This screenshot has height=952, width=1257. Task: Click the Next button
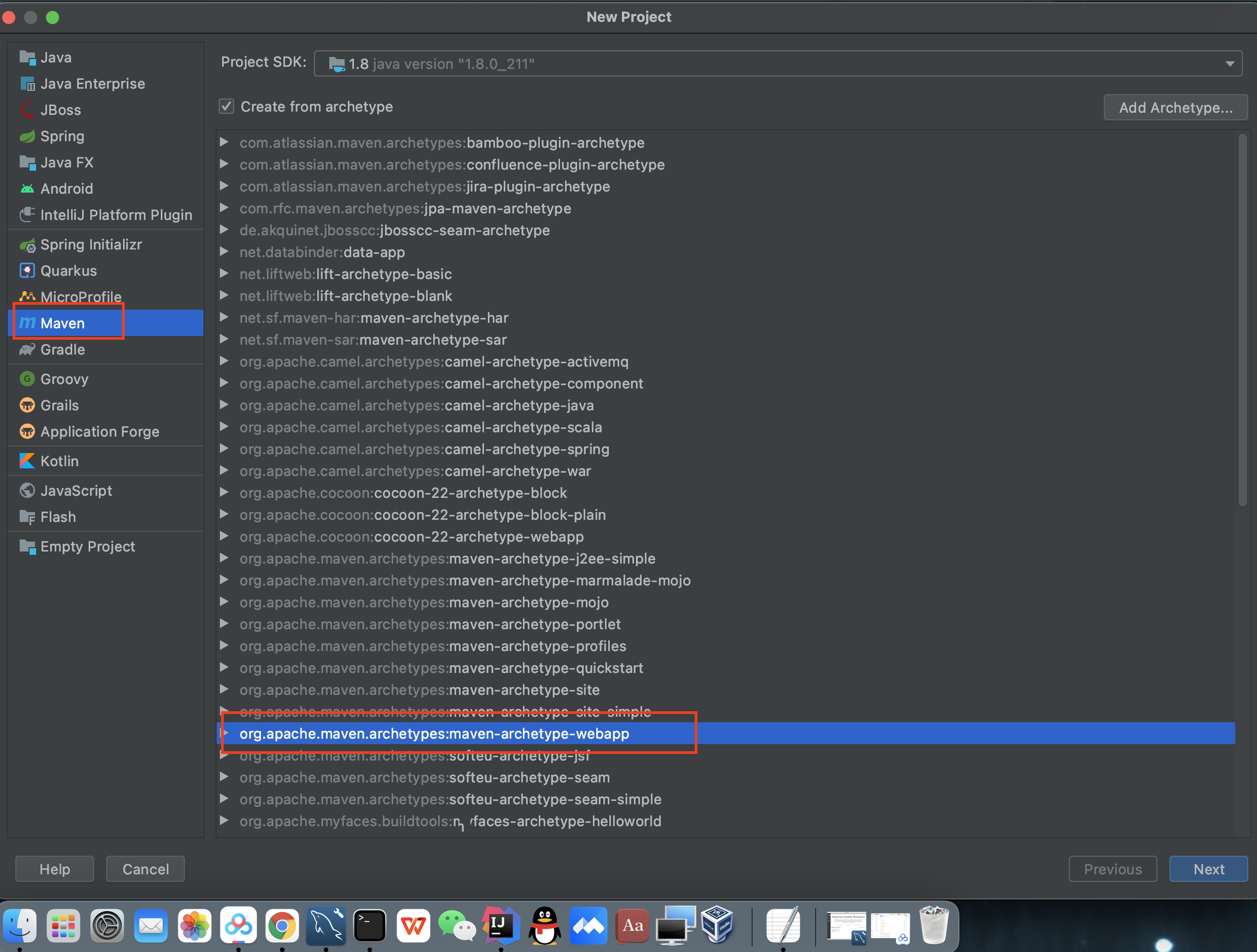(x=1209, y=869)
